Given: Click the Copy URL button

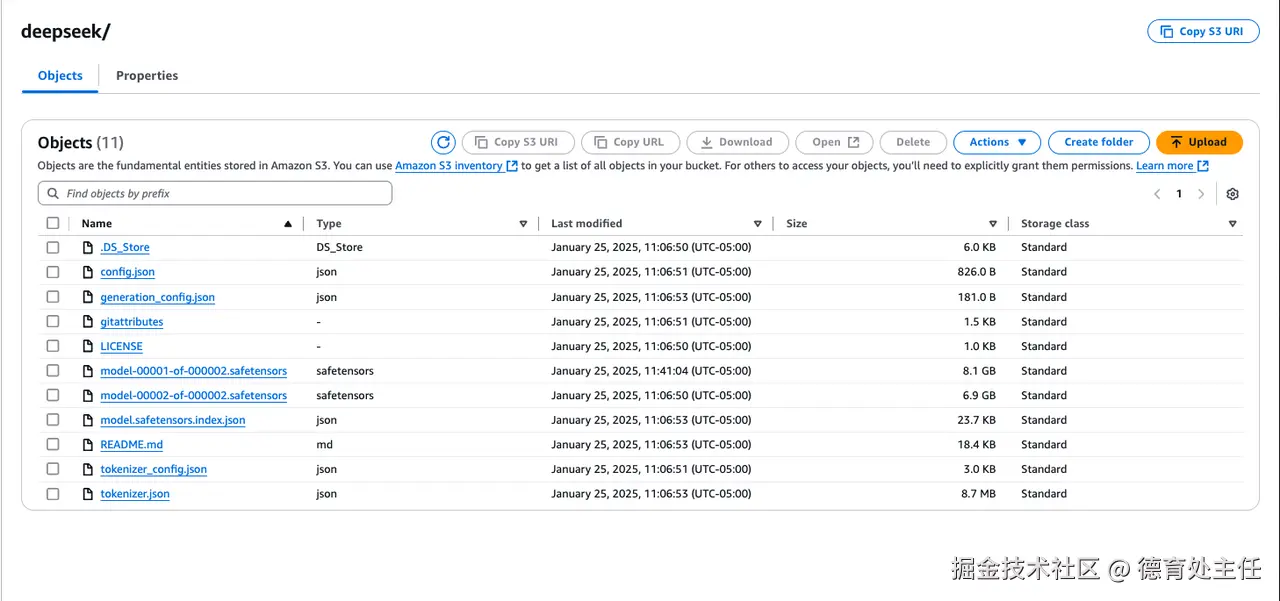Looking at the screenshot, I should (630, 142).
